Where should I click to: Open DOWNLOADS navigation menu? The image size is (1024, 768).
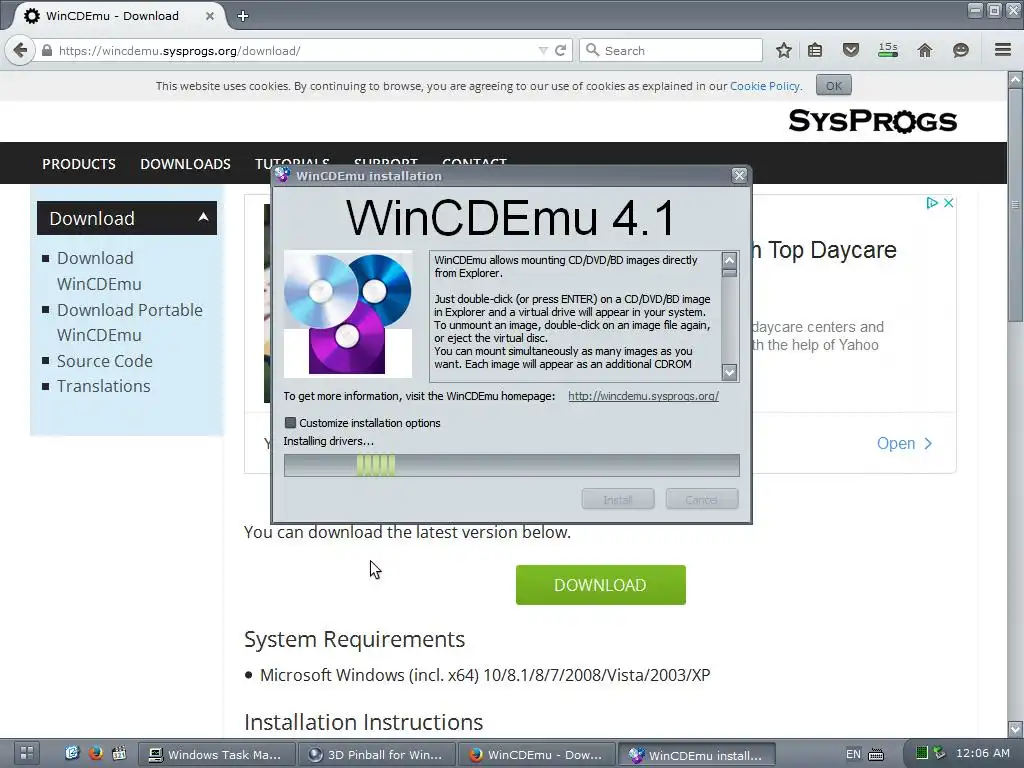tap(185, 164)
